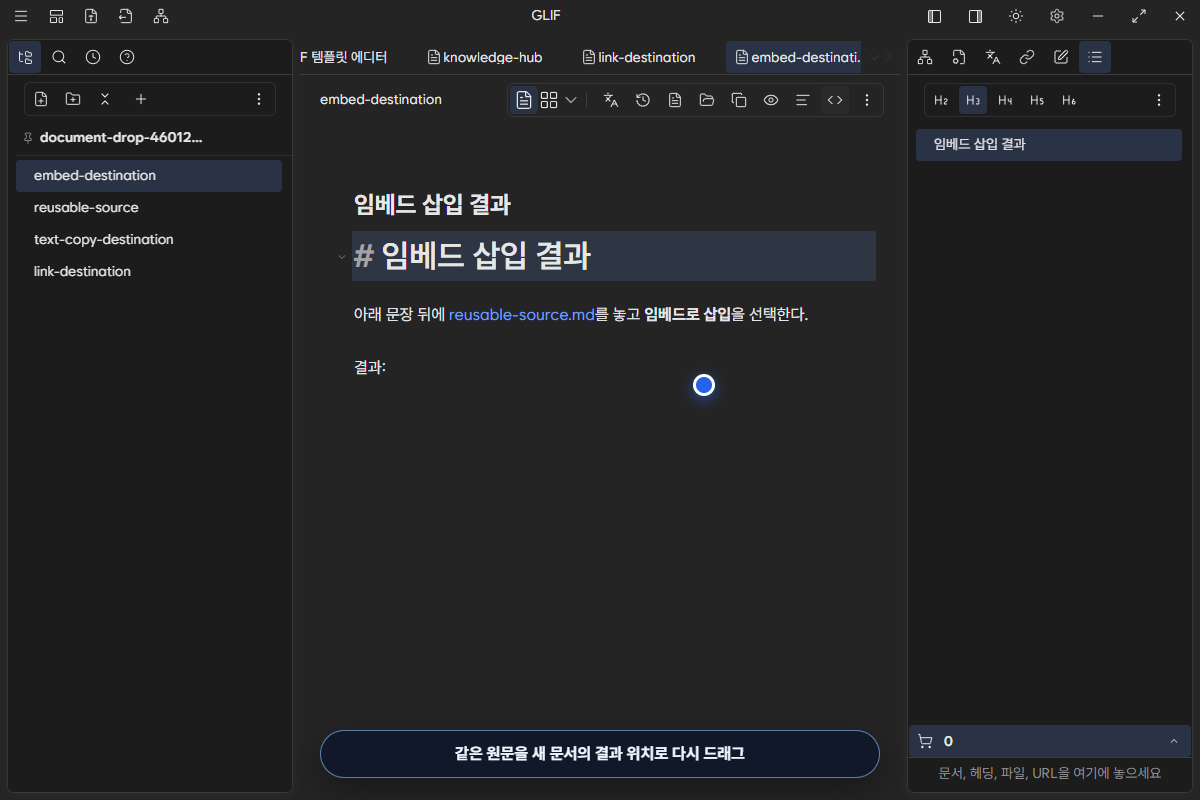The image size is (1200, 800).
Task: Open outline panel more options
Action: (x=1159, y=100)
